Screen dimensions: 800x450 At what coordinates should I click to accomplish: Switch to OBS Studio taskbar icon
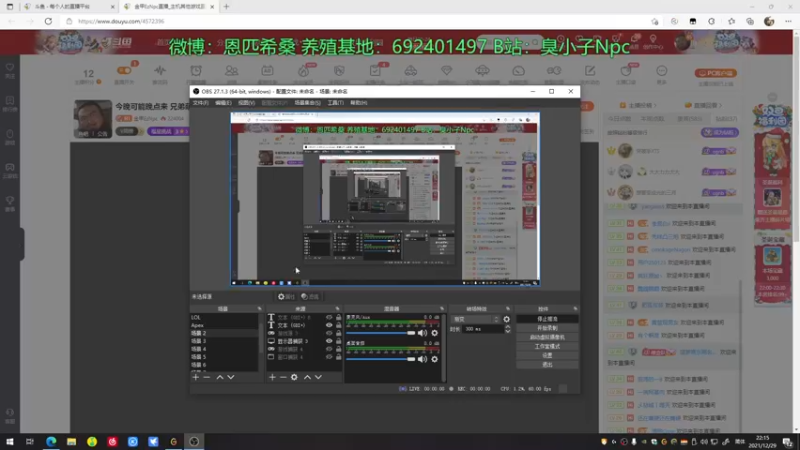pyautogui.click(x=194, y=441)
